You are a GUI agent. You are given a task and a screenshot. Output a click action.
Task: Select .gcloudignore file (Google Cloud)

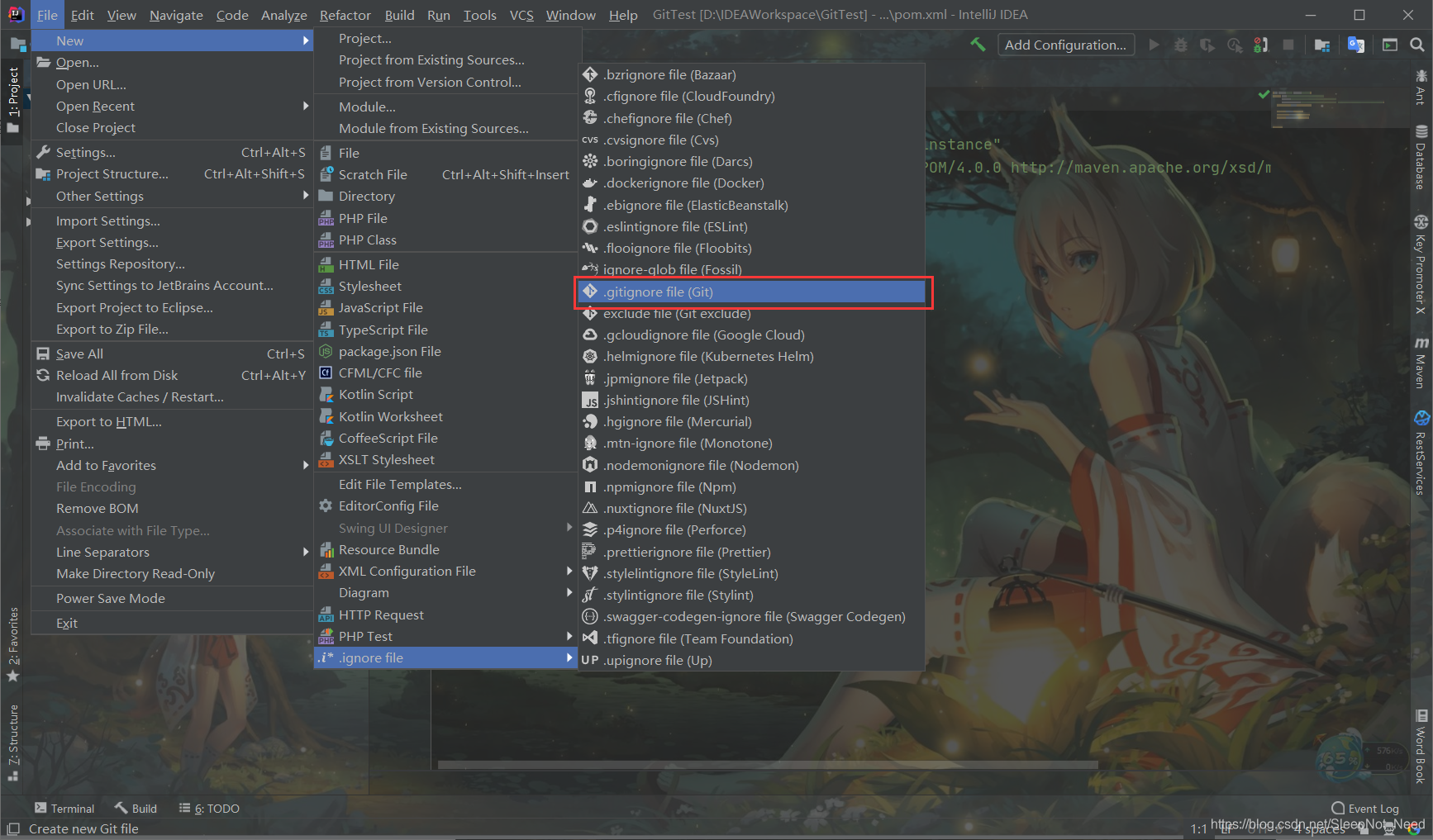pos(751,335)
